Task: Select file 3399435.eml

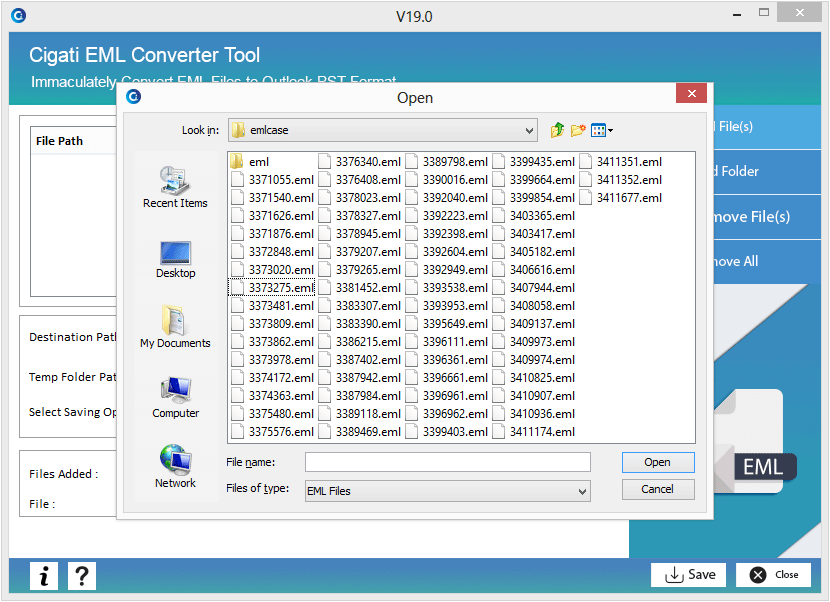Action: (x=534, y=161)
